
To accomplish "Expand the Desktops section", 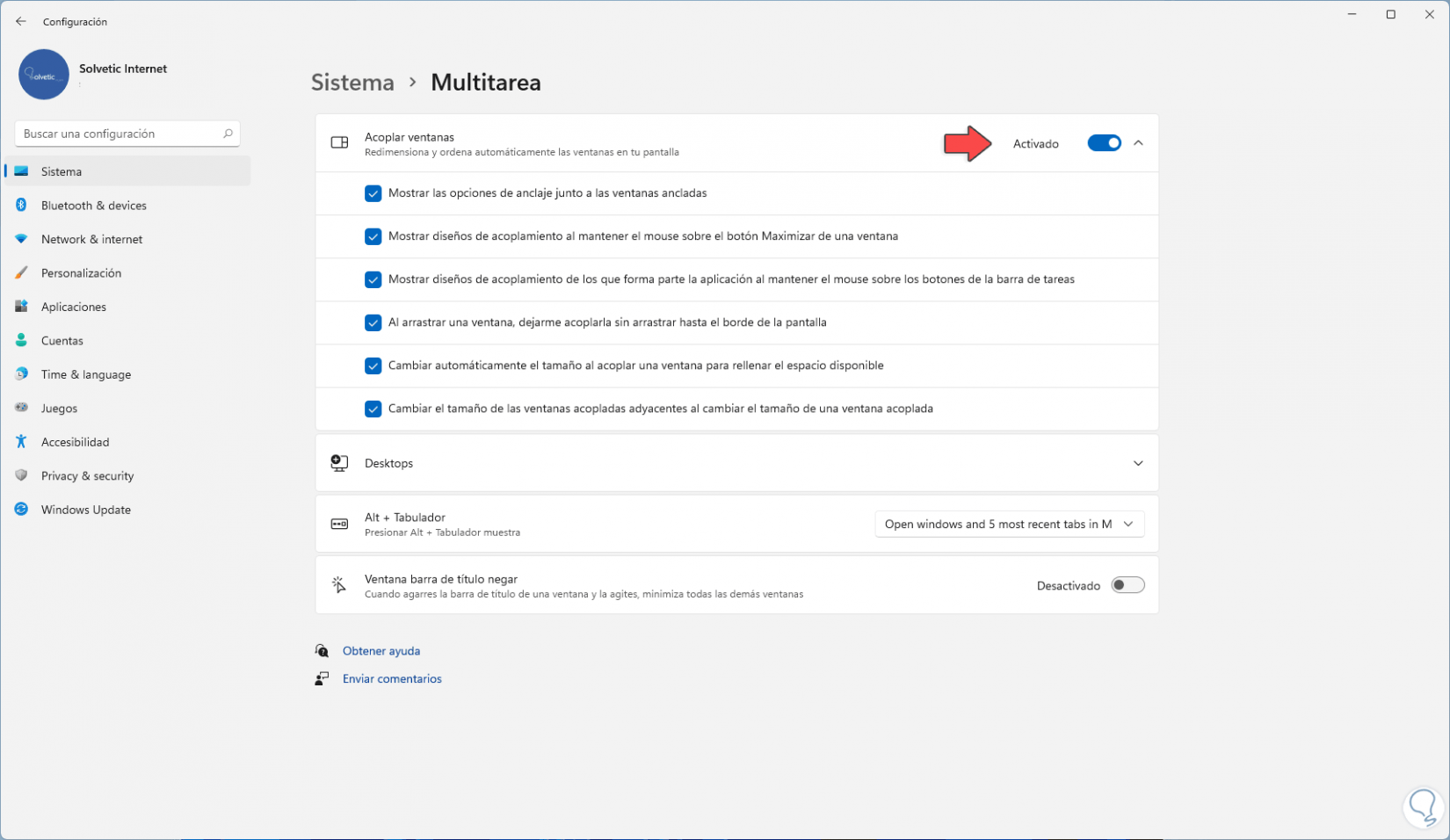I will (x=1138, y=463).
